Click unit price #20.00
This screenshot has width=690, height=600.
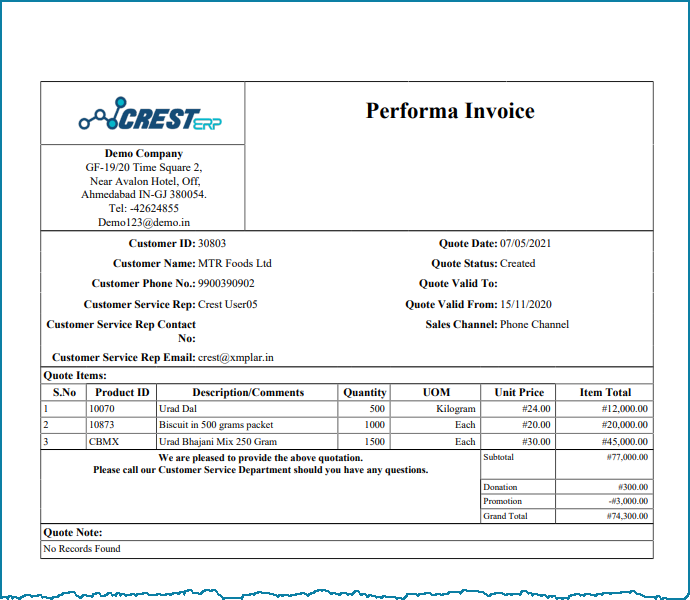tap(536, 425)
